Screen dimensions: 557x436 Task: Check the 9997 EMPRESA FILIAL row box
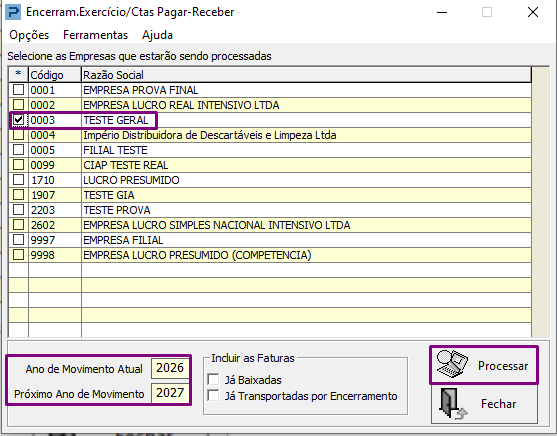tap(18, 240)
